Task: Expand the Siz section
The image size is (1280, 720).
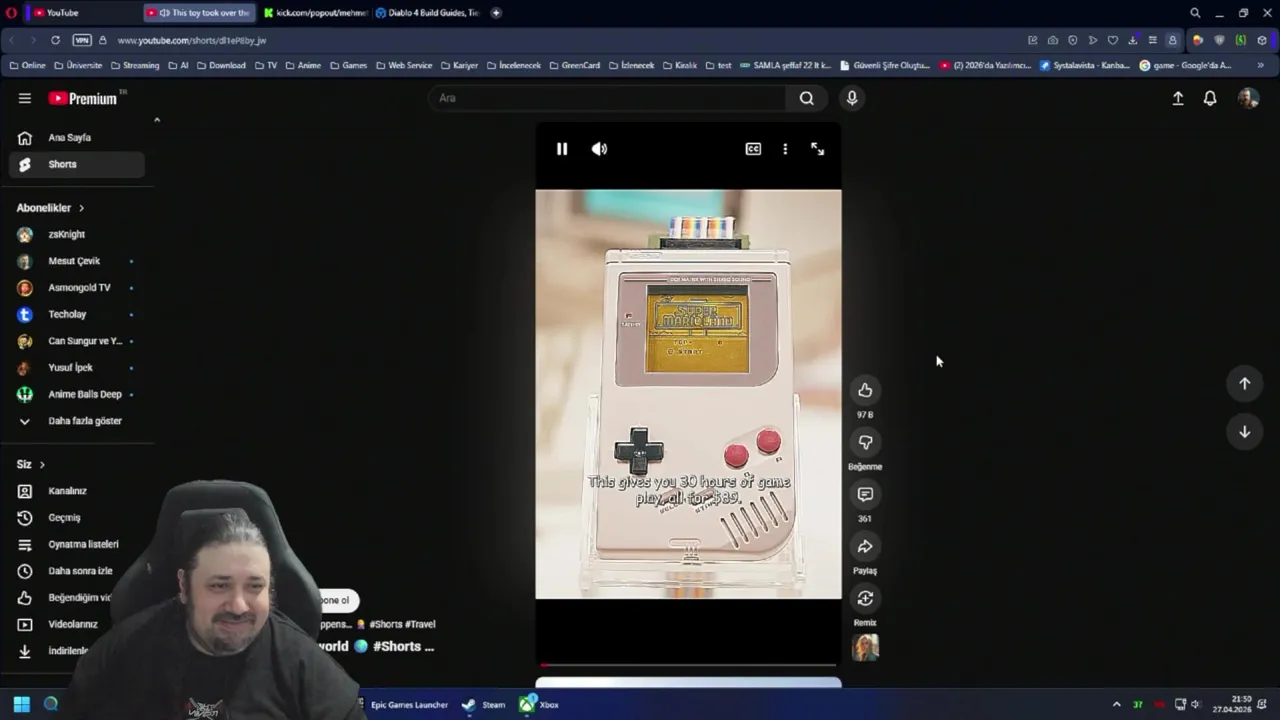Action: tap(31, 464)
